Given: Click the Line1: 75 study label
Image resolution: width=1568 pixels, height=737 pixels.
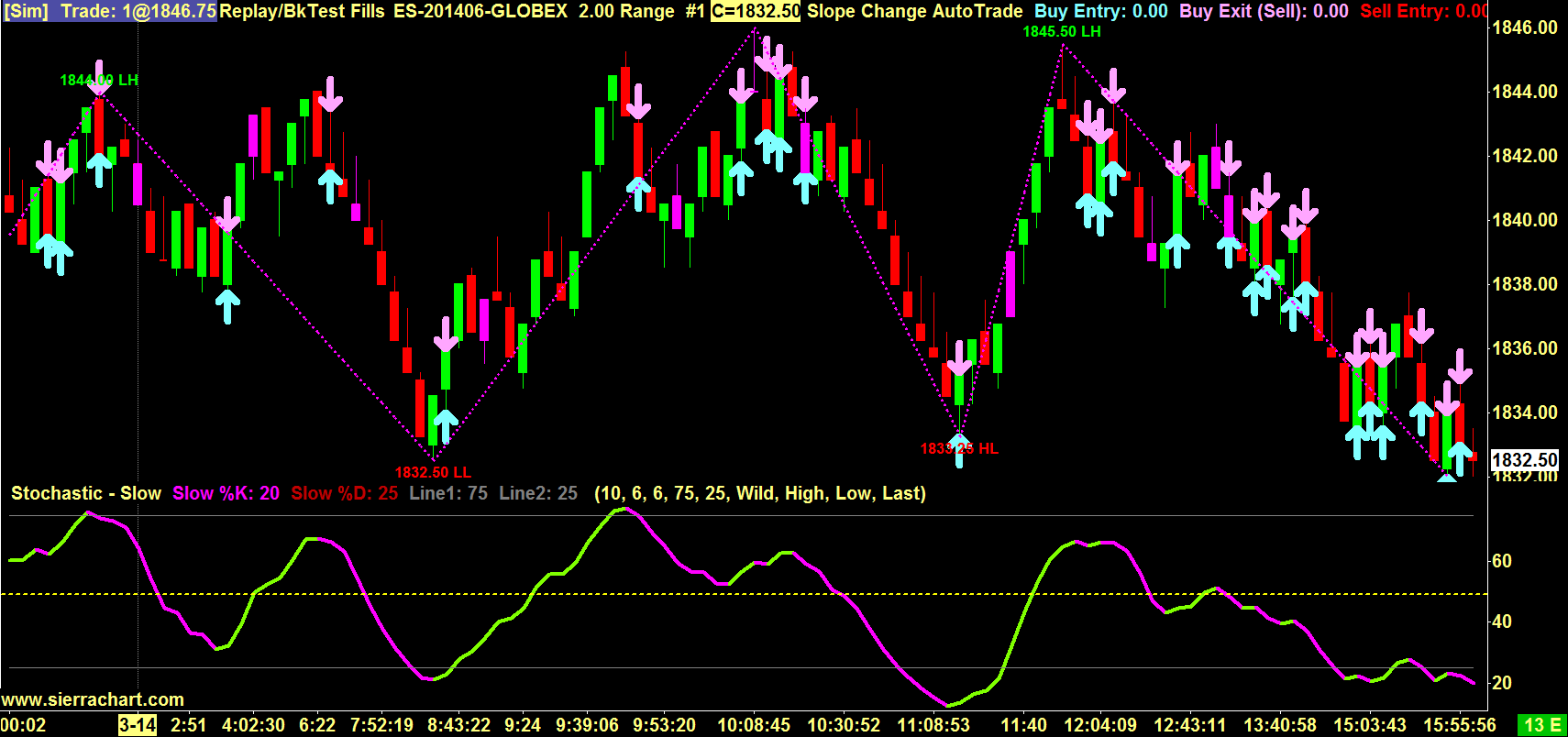Looking at the screenshot, I should click(x=448, y=493).
